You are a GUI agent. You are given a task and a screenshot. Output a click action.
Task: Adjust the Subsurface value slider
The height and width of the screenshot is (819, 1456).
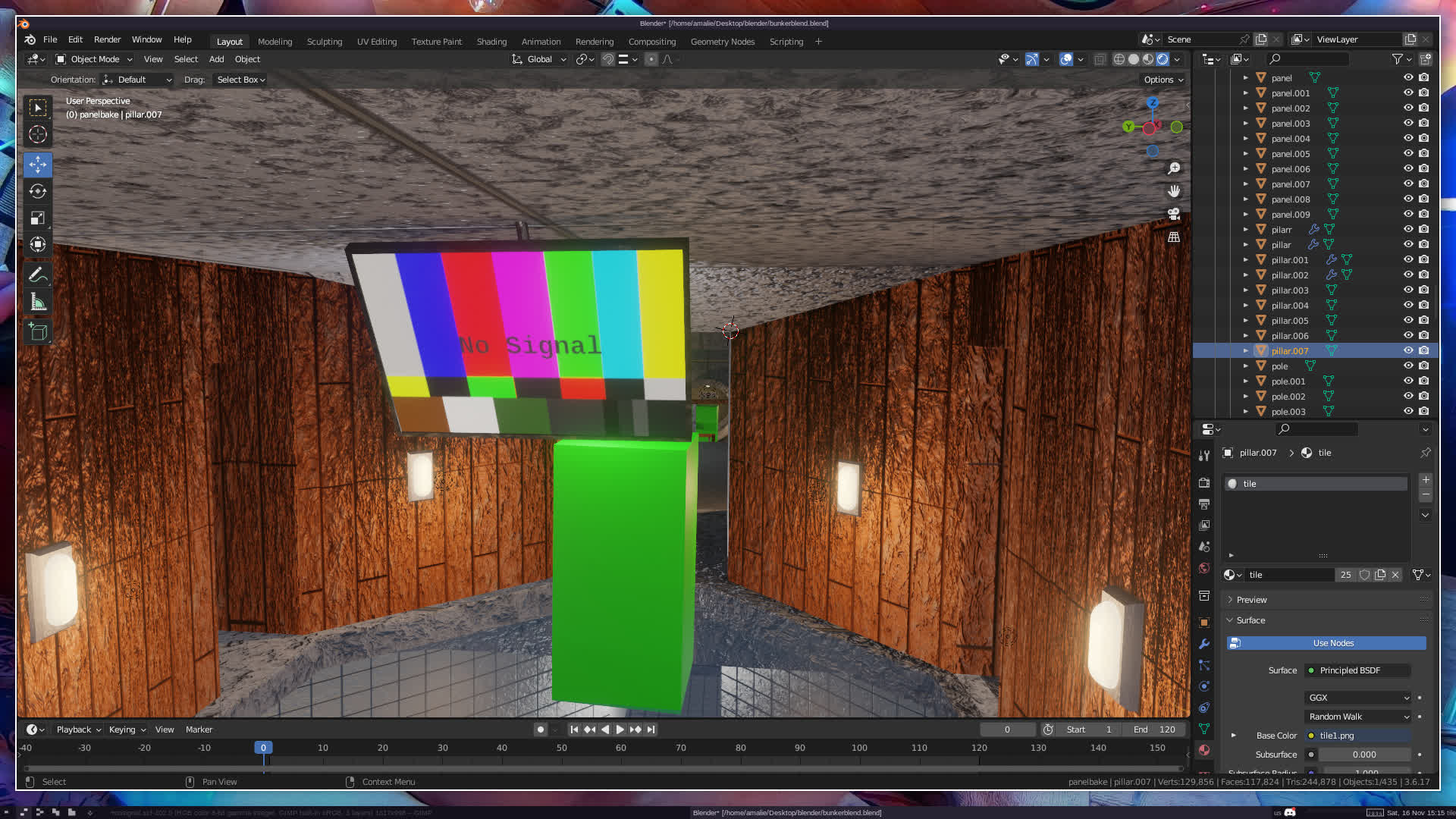click(x=1364, y=755)
